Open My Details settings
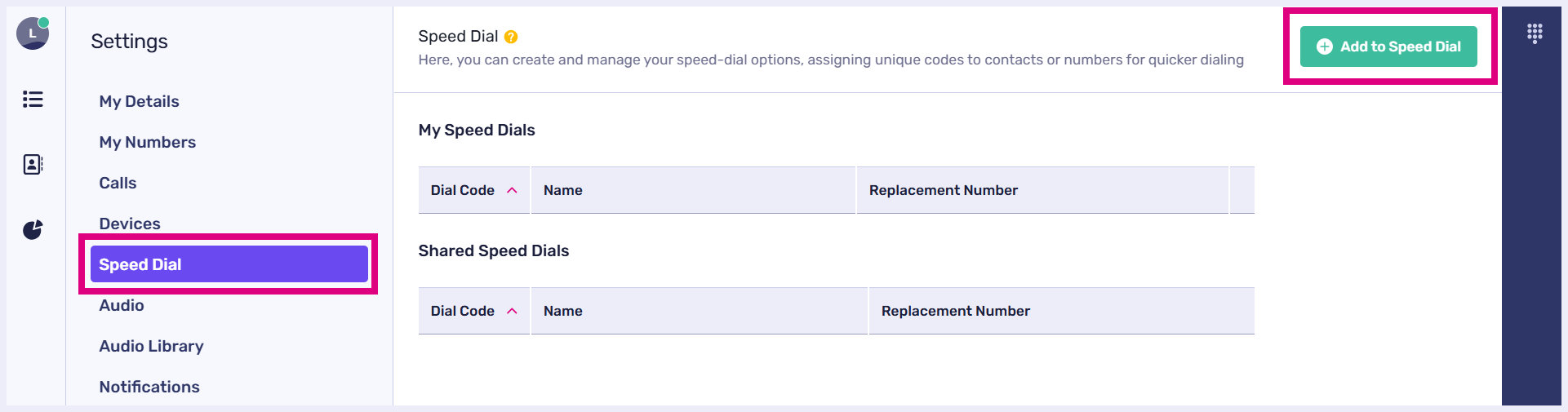Viewport: 1568px width, 412px height. point(139,101)
